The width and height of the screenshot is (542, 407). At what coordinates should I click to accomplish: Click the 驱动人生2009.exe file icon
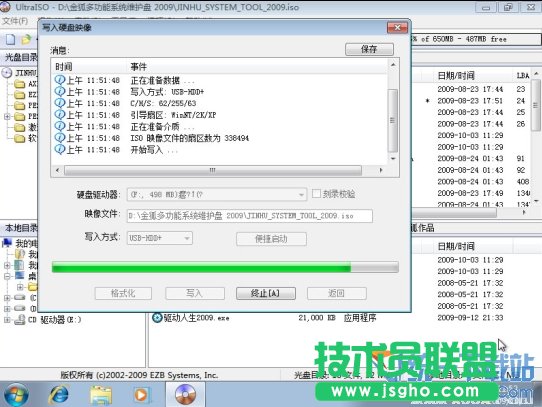157,317
